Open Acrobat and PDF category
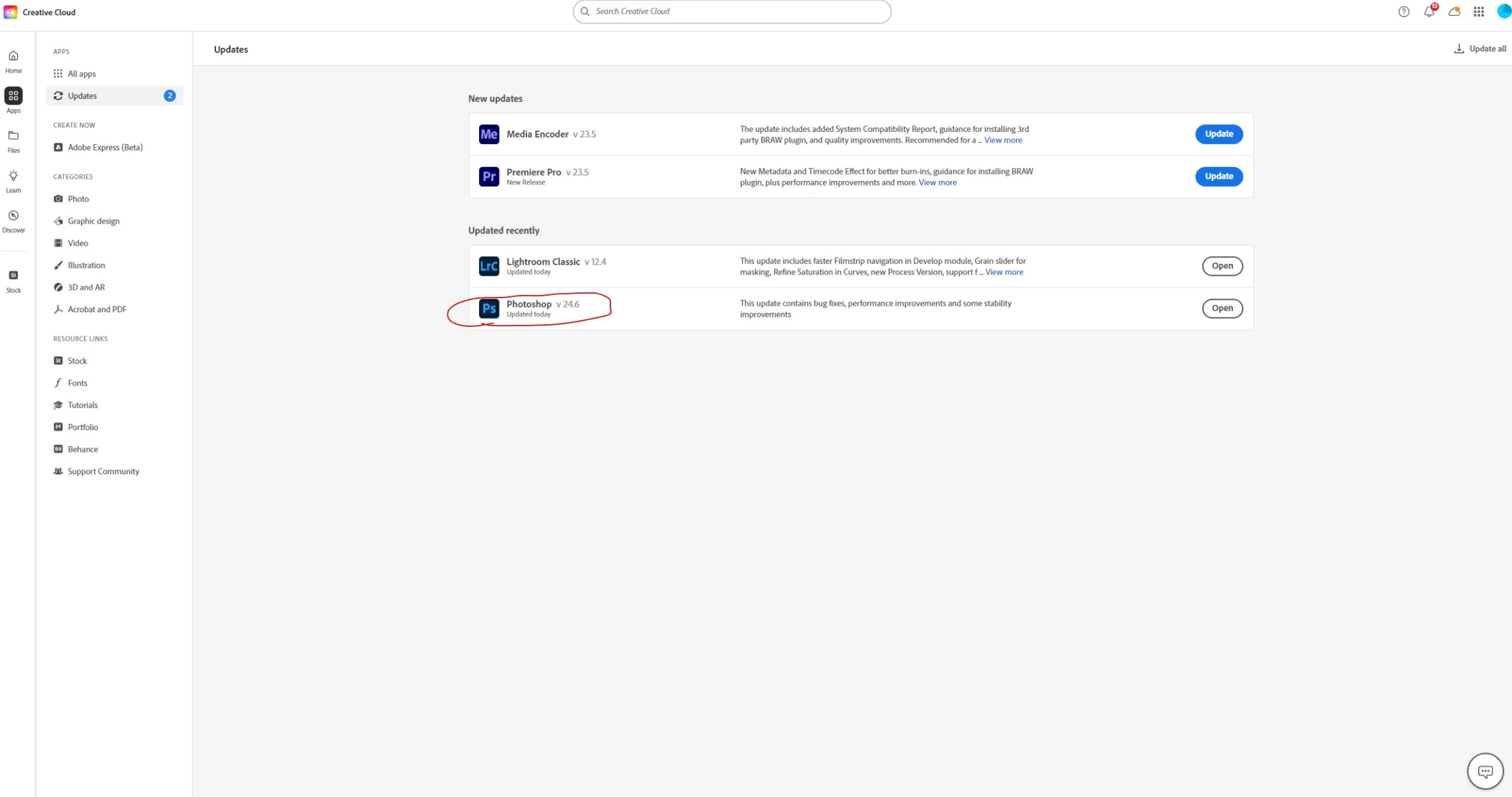This screenshot has height=797, width=1512. [97, 309]
